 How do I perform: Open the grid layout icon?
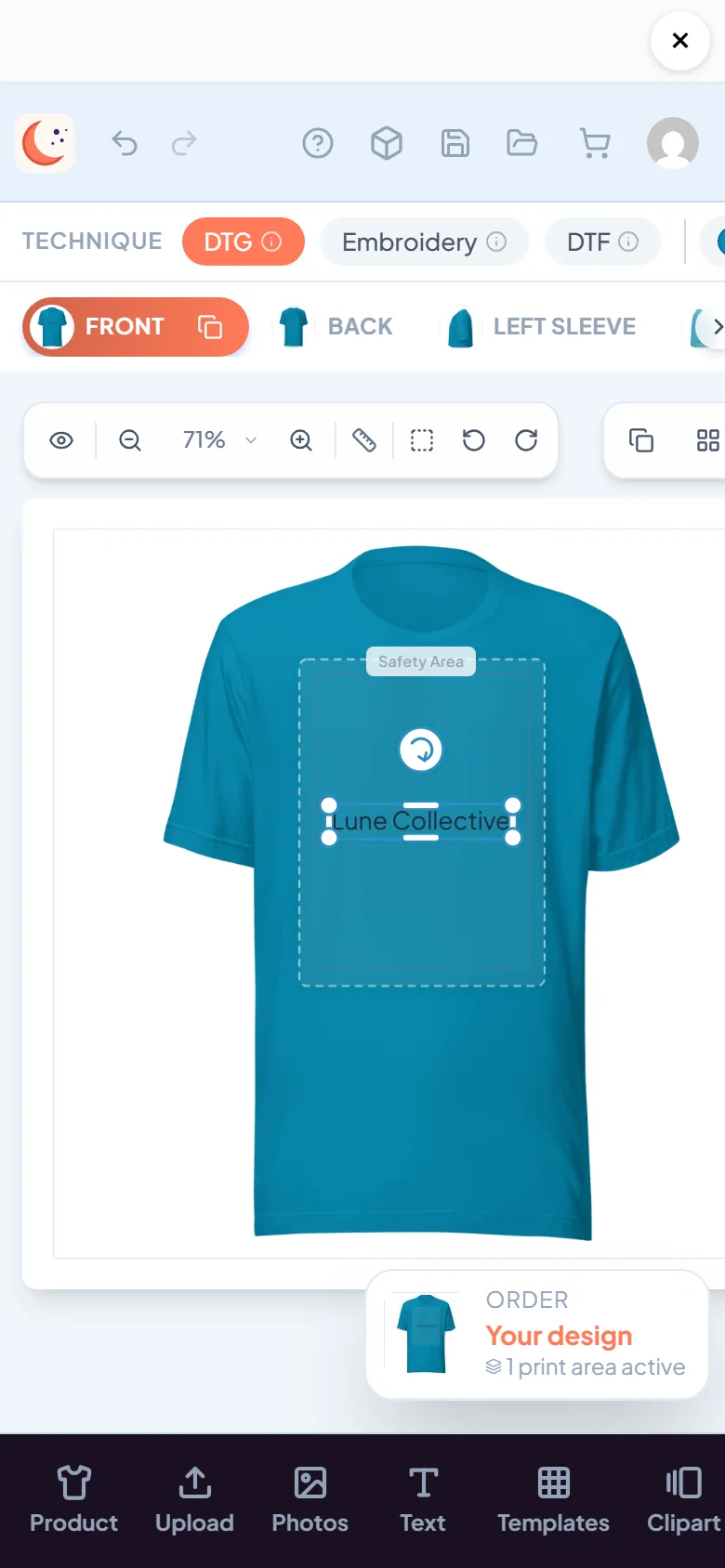pyautogui.click(x=708, y=440)
